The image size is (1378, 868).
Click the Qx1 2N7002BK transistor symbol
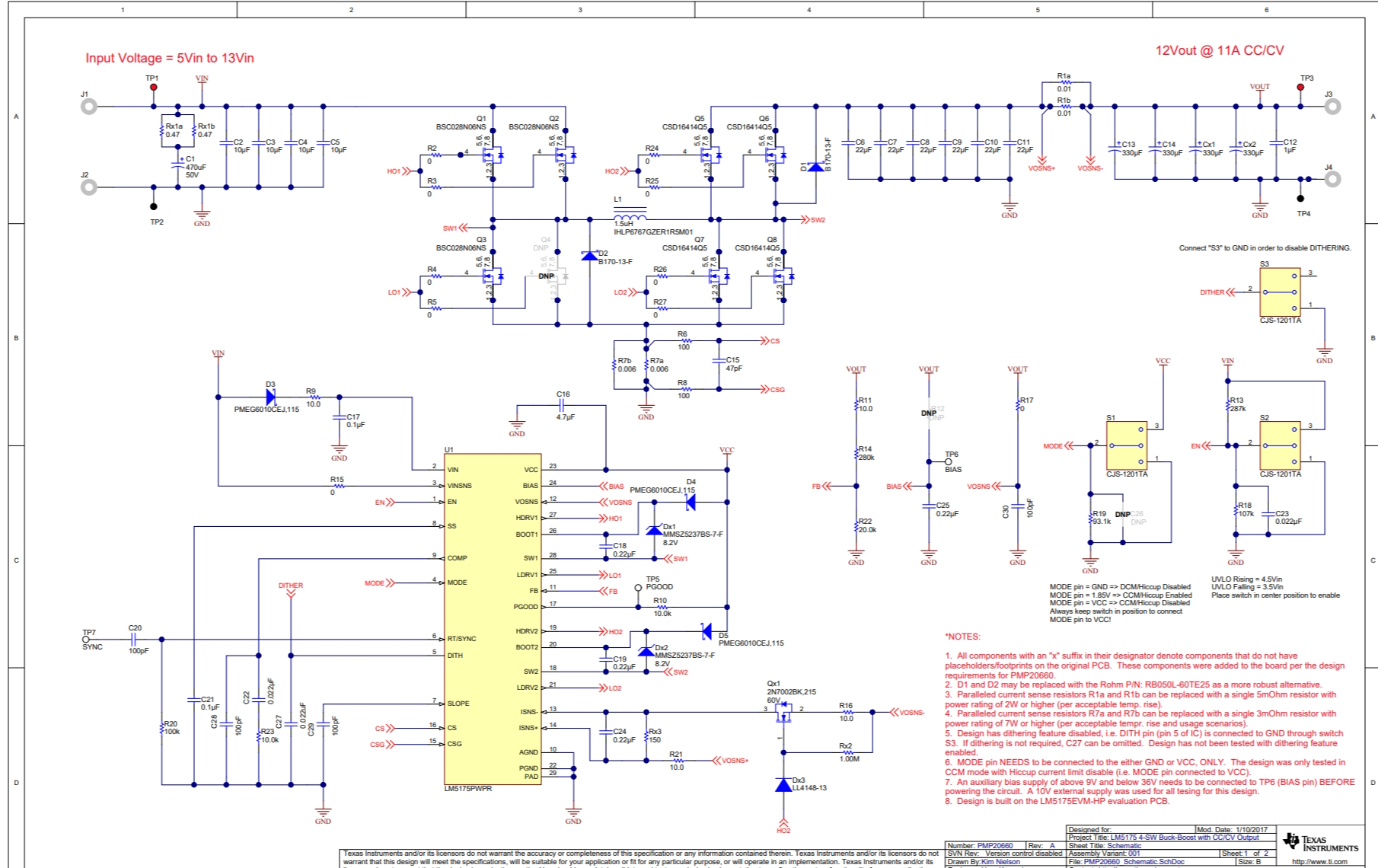click(x=783, y=713)
